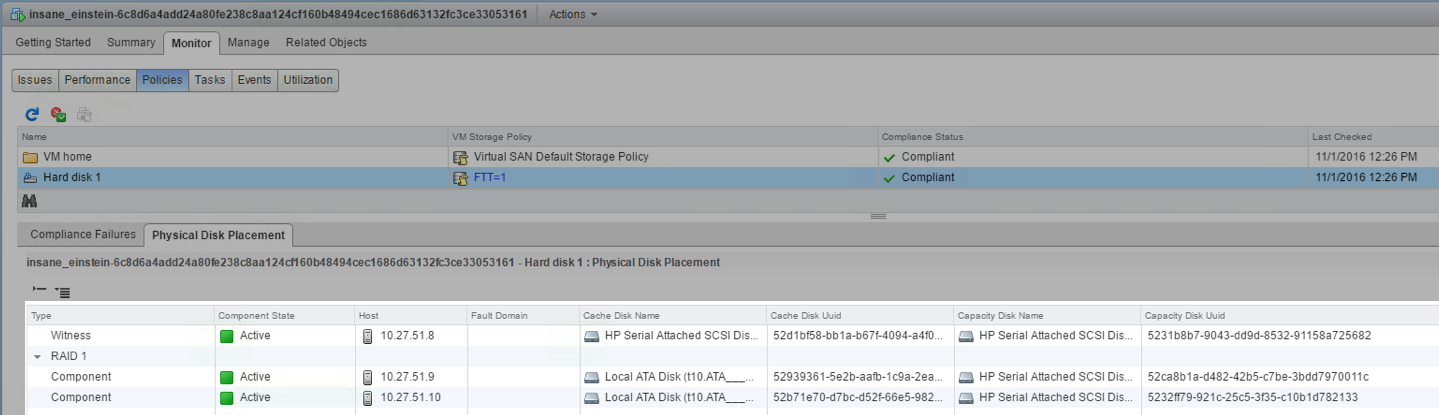This screenshot has width=1439, height=415.
Task: Open the FTT=1 policy link
Action: [491, 177]
